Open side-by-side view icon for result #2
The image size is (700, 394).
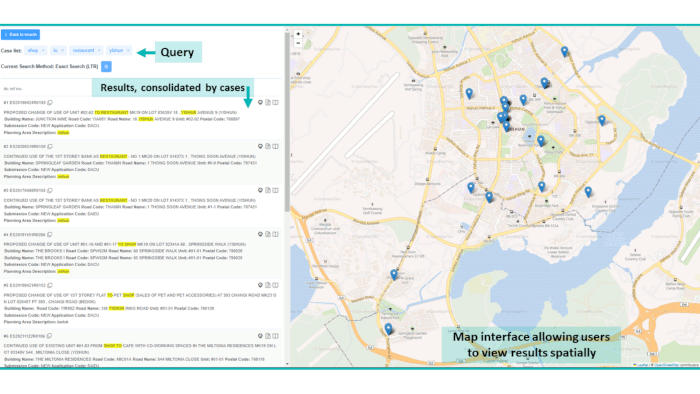(275, 146)
